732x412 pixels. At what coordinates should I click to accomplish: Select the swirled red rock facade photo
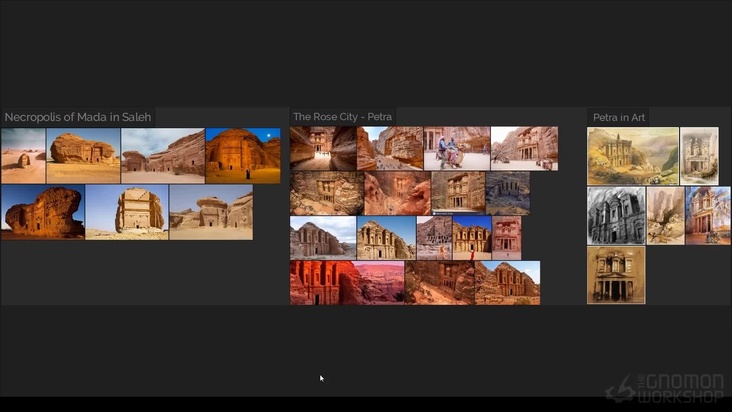point(398,193)
